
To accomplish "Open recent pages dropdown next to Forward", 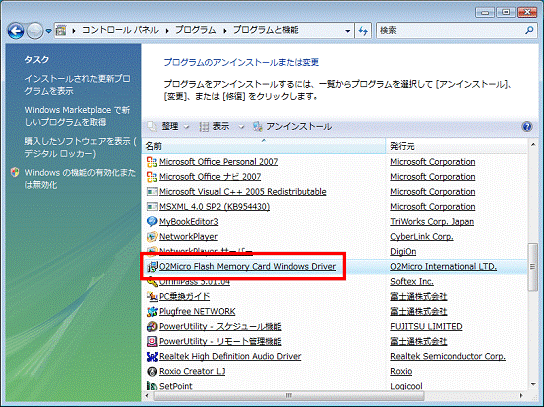I will [x=49, y=31].
